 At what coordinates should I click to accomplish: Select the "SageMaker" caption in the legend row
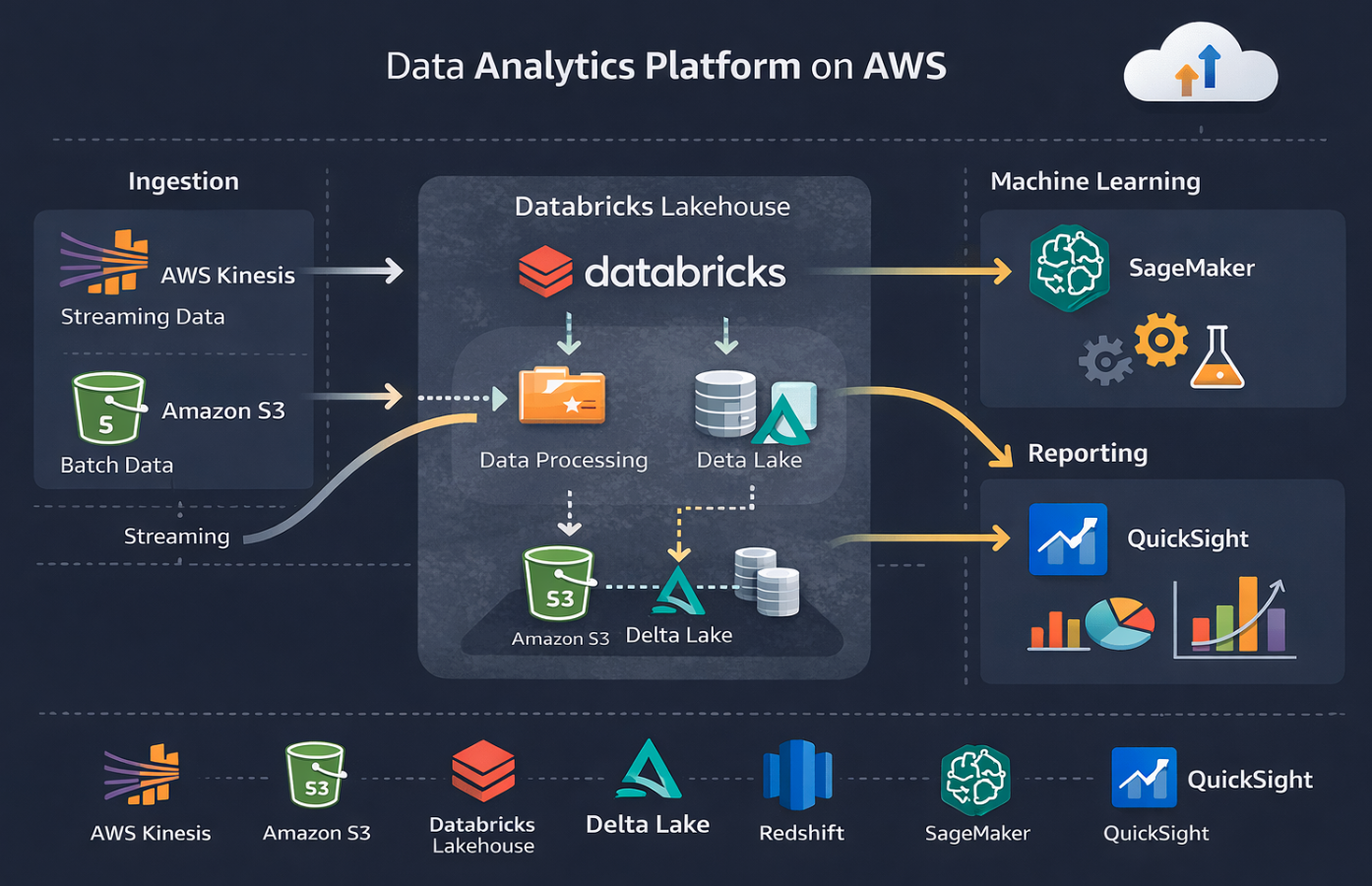point(977,833)
